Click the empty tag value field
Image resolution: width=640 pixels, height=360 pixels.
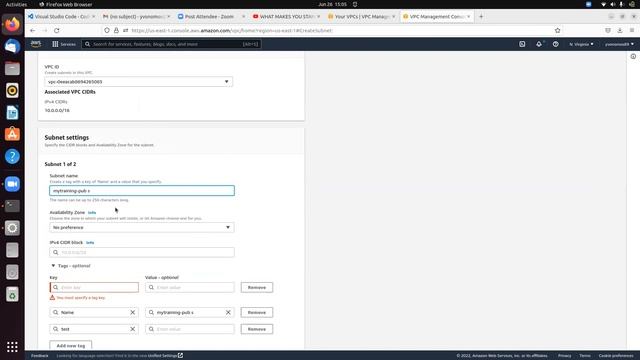[190, 287]
